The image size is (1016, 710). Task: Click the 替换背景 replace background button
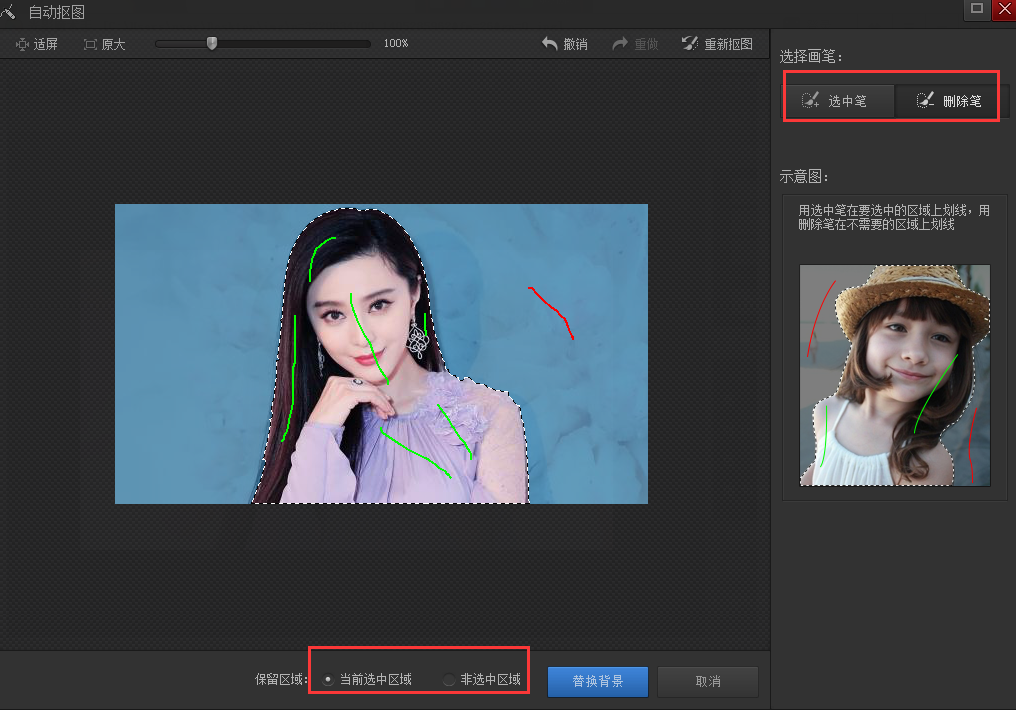[x=597, y=681]
